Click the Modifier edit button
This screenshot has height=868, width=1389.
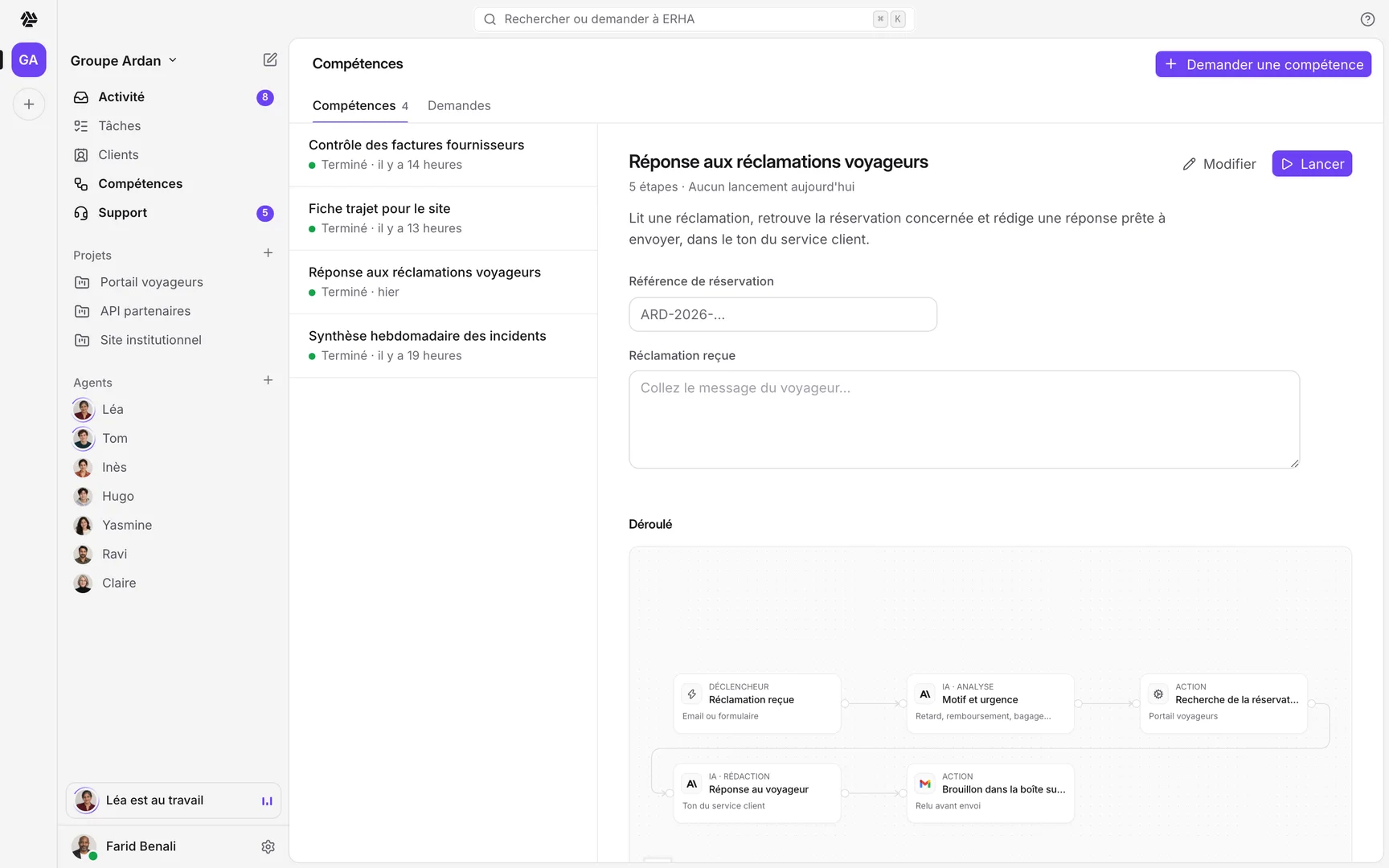[x=1219, y=164]
